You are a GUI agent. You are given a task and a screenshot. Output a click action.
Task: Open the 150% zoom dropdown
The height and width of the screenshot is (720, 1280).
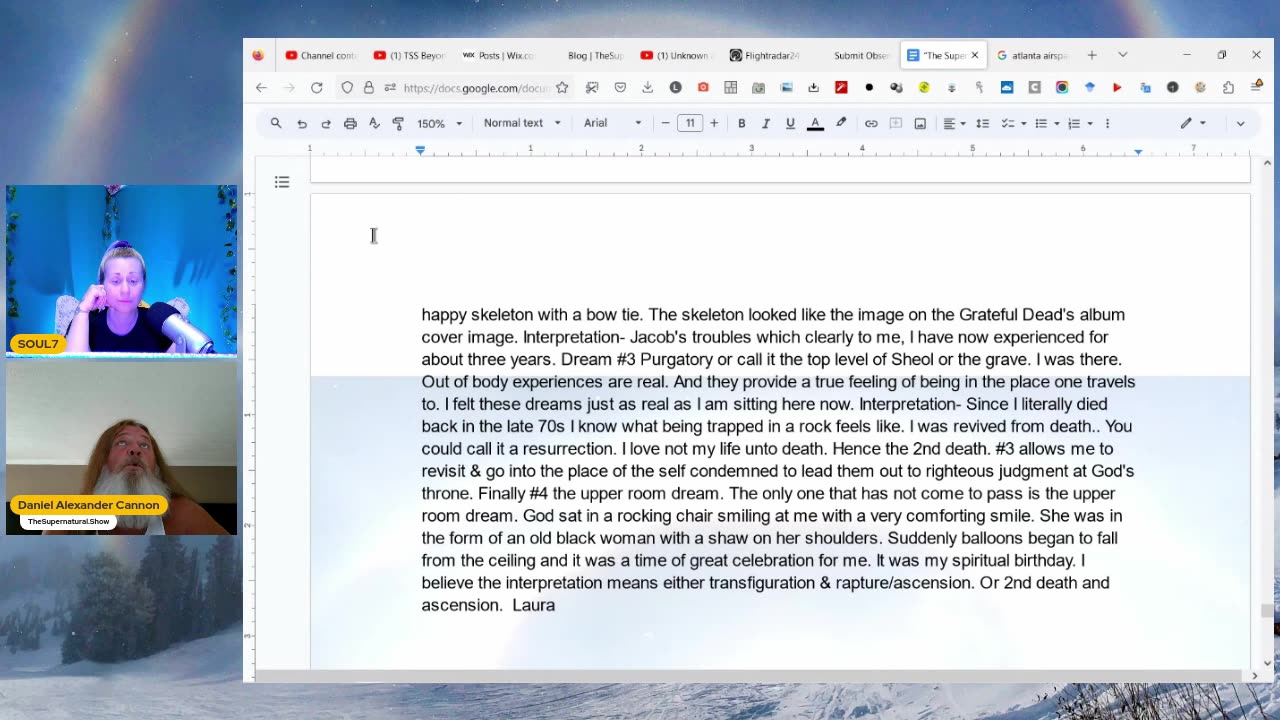pyautogui.click(x=439, y=123)
